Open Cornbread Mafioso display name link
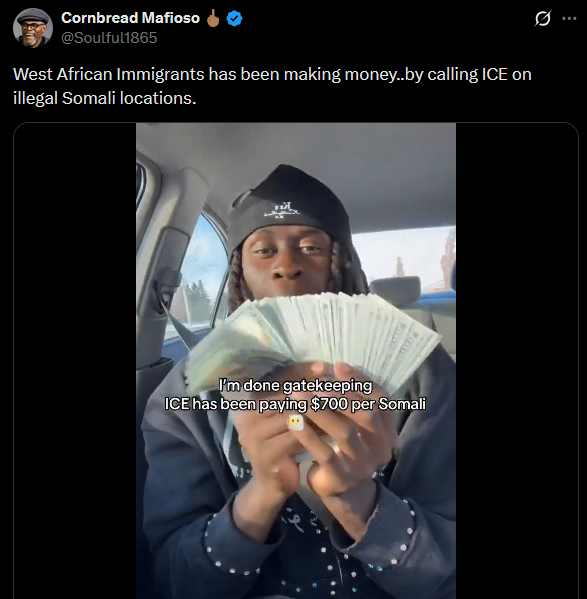 click(130, 18)
